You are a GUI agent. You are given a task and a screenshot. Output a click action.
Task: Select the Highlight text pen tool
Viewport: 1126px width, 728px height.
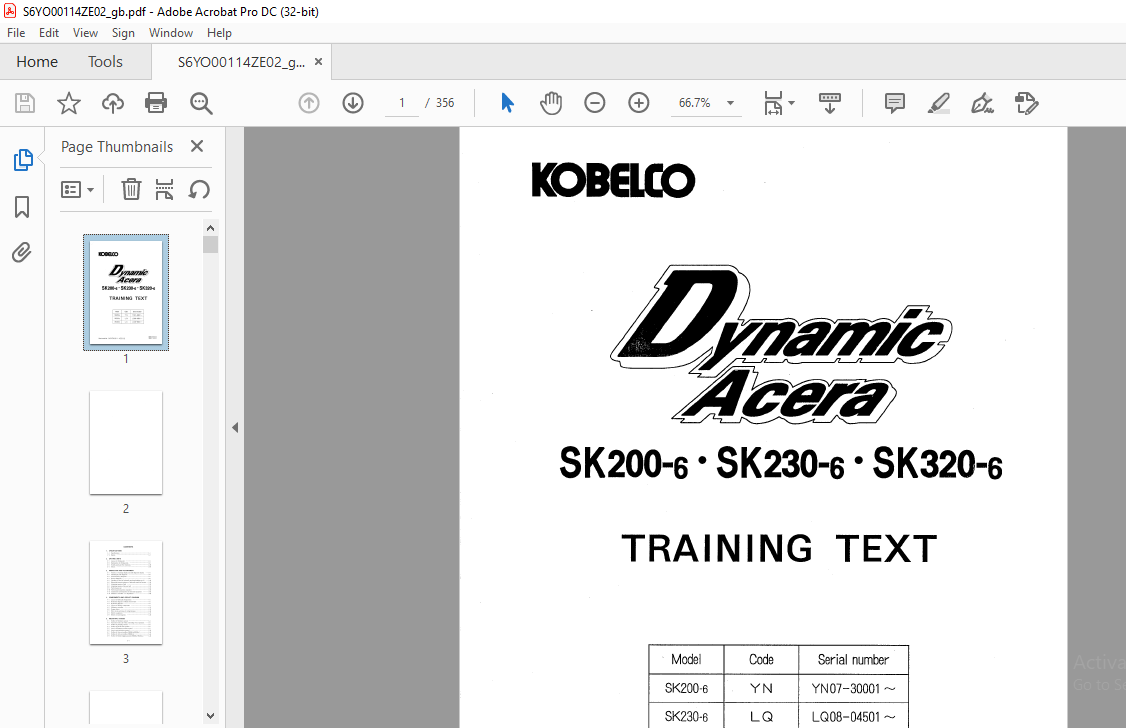tap(939, 103)
